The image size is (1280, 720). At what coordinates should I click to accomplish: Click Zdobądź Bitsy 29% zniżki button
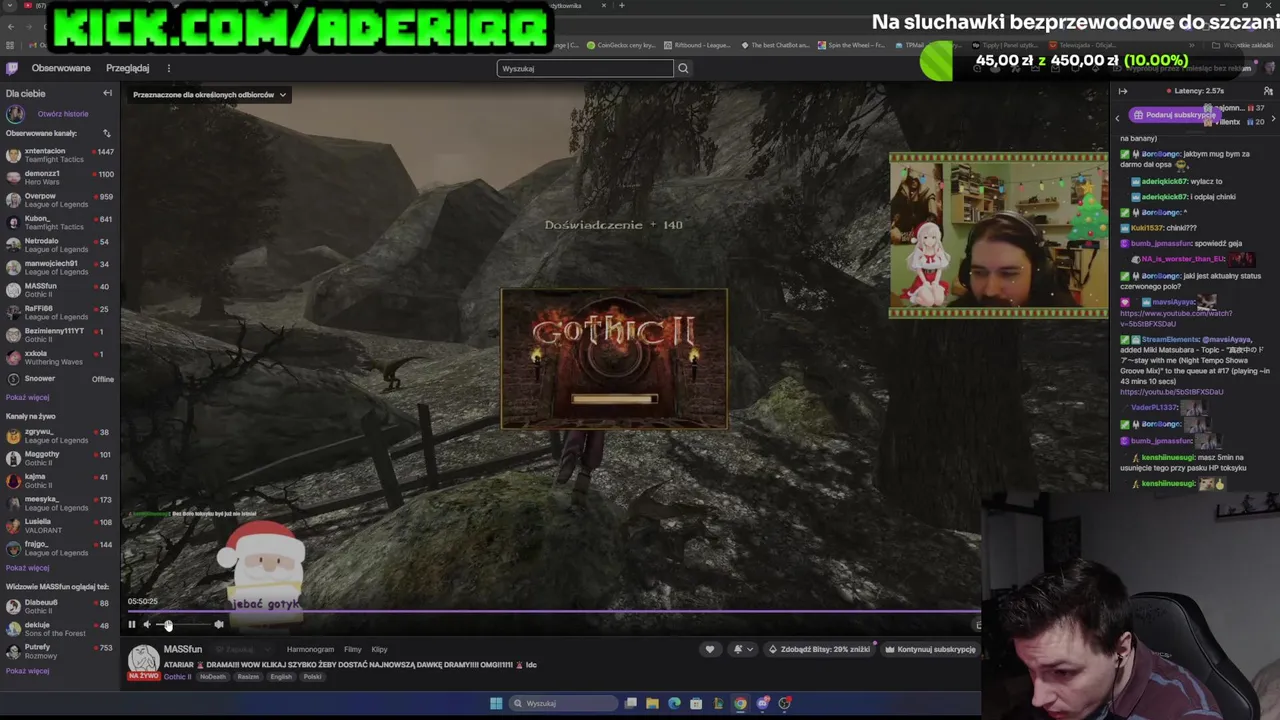tap(819, 649)
